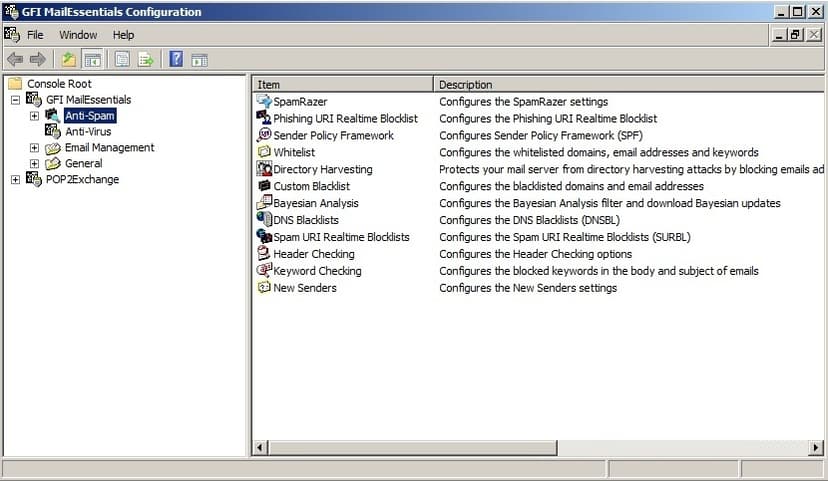This screenshot has height=481, width=828.
Task: Click the Properties page toolbar icon
Action: [x=122, y=59]
